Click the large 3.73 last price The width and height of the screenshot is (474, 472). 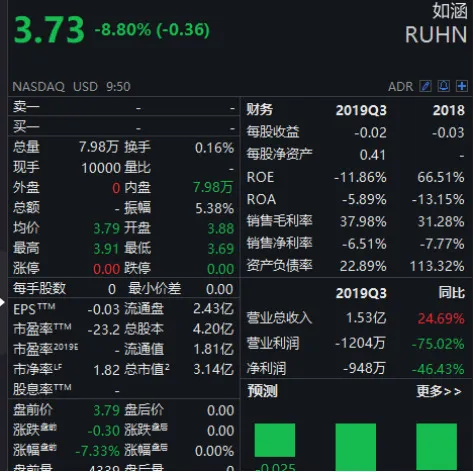click(49, 30)
